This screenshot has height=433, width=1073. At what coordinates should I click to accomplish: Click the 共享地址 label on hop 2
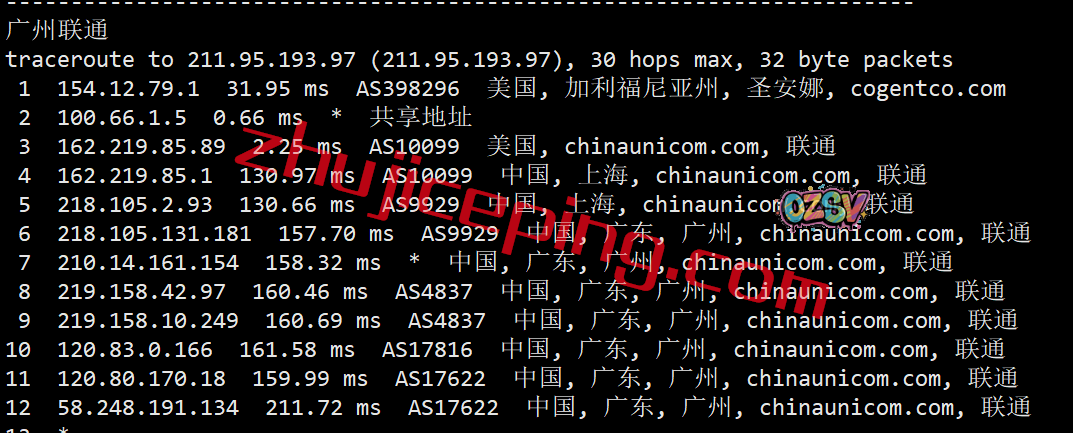click(x=420, y=118)
